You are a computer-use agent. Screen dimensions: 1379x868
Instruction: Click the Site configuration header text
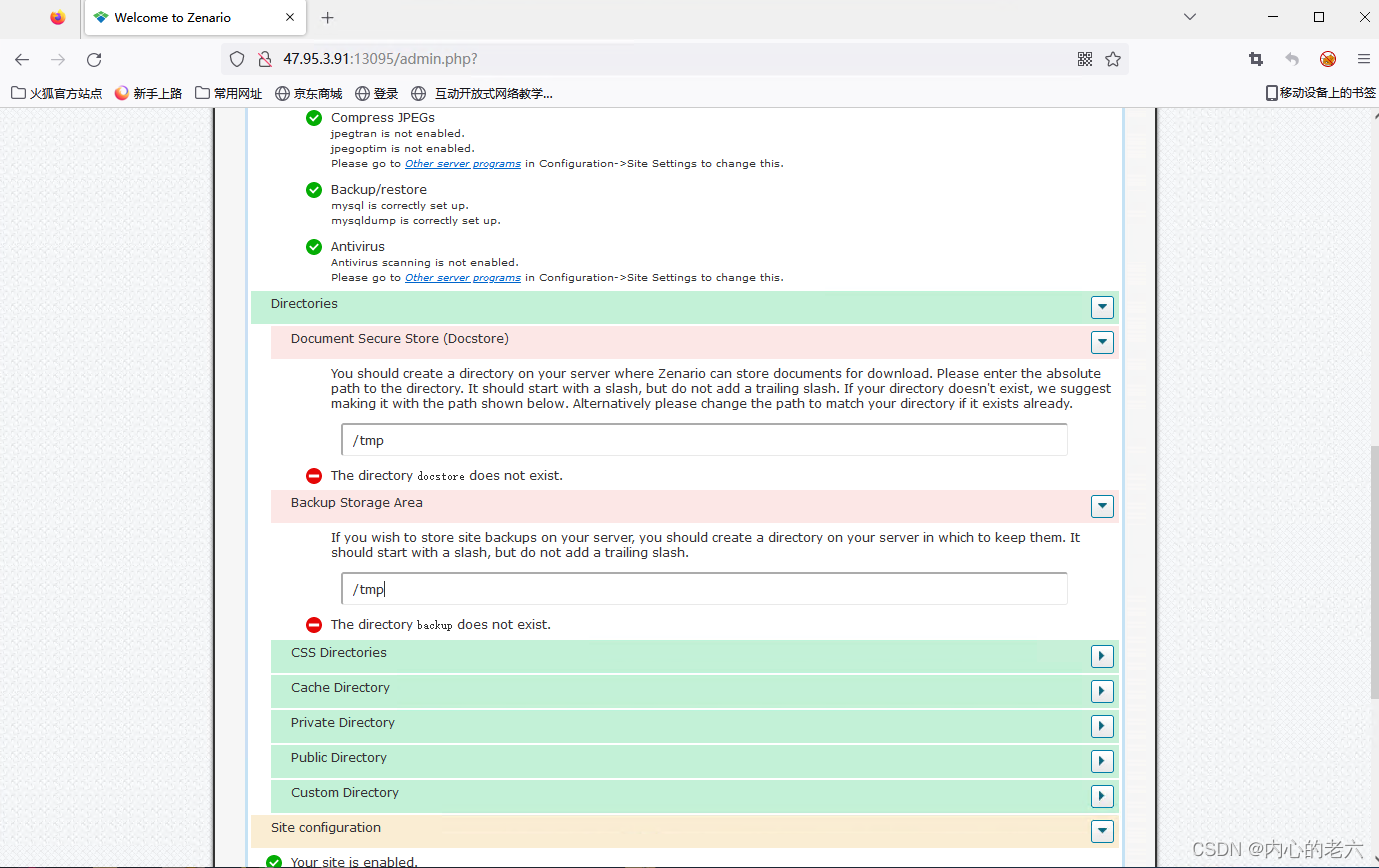326,828
